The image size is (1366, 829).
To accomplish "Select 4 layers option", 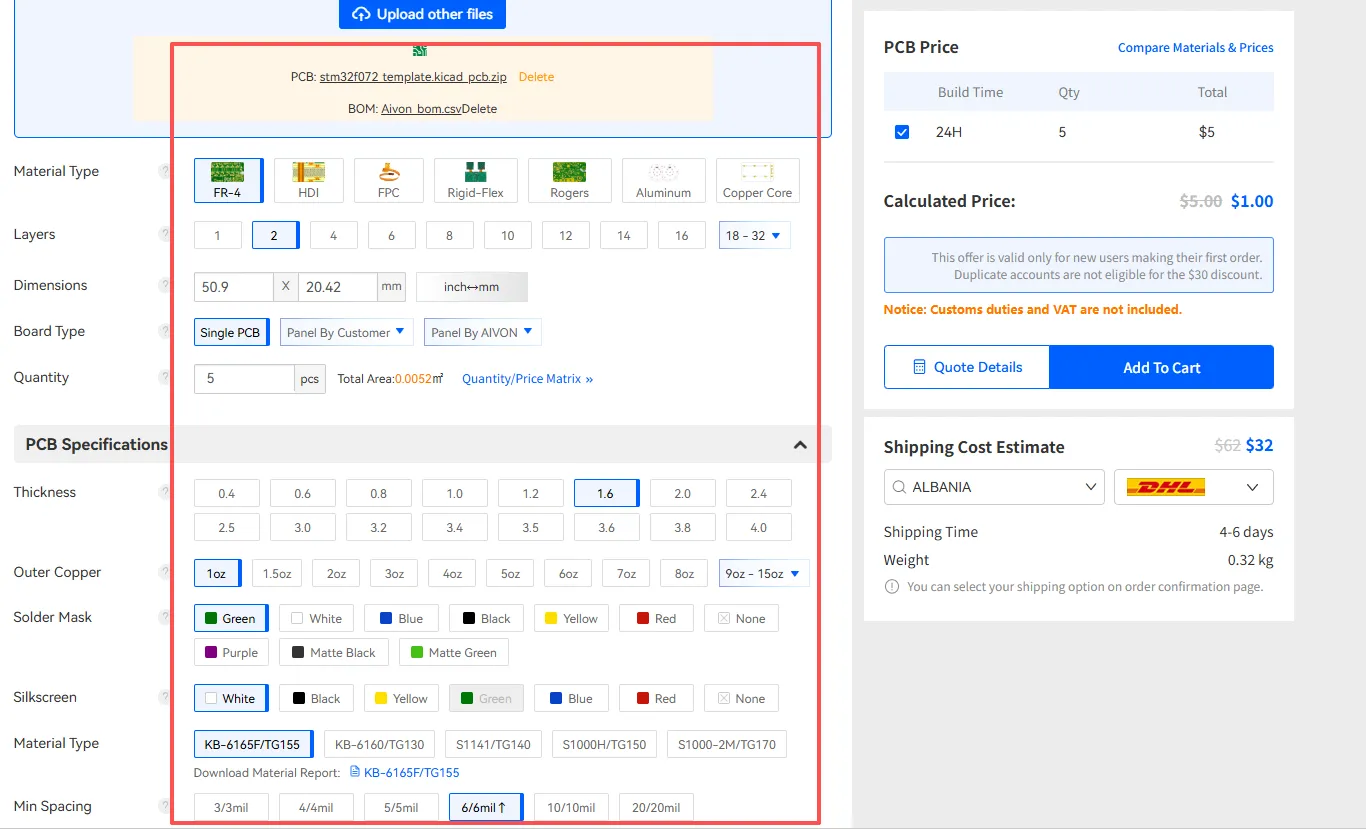I will (334, 236).
